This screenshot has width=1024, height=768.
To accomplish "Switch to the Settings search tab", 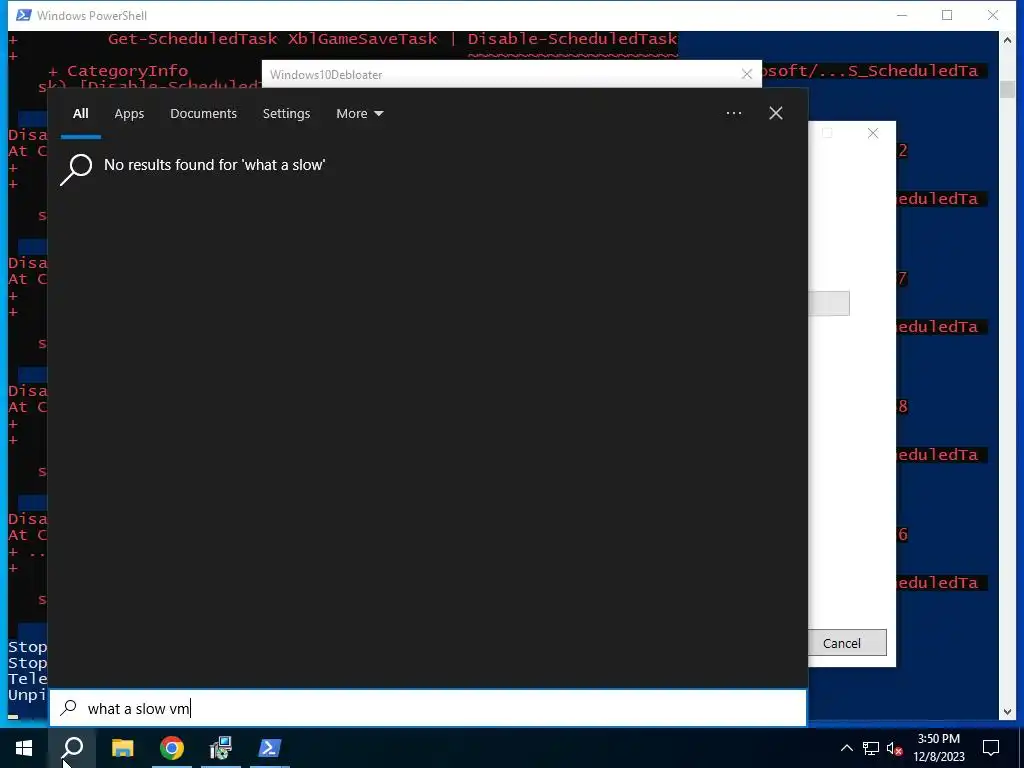I will (x=286, y=114).
